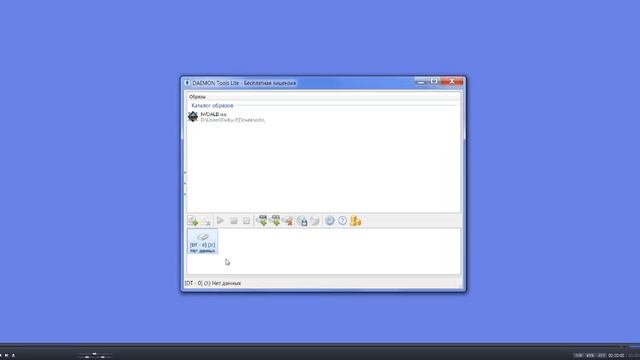Screen dimensions: 640x360
Task: Add an SCSI virtual drive
Action: pos(275,221)
